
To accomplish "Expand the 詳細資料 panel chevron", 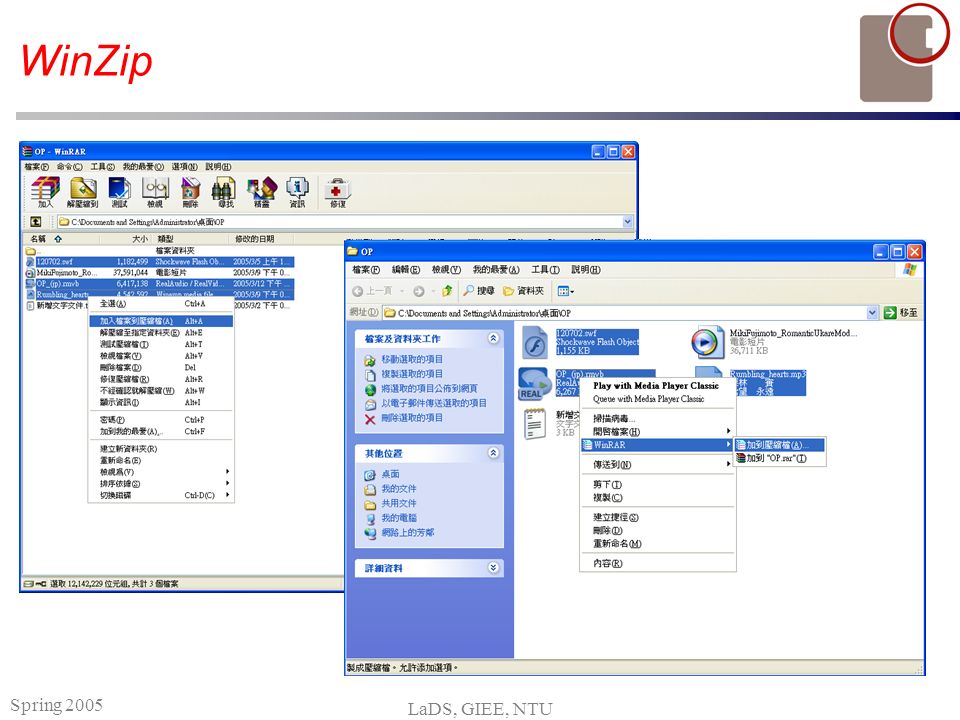I will coord(493,568).
